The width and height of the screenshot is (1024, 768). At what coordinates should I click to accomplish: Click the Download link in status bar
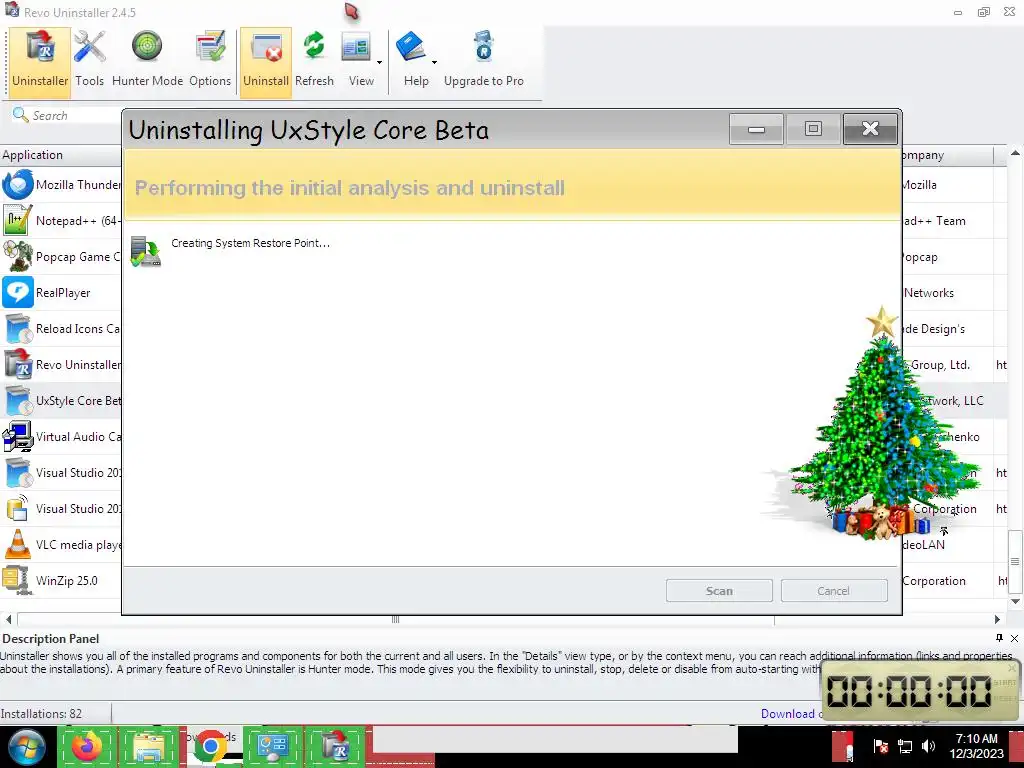pos(790,714)
